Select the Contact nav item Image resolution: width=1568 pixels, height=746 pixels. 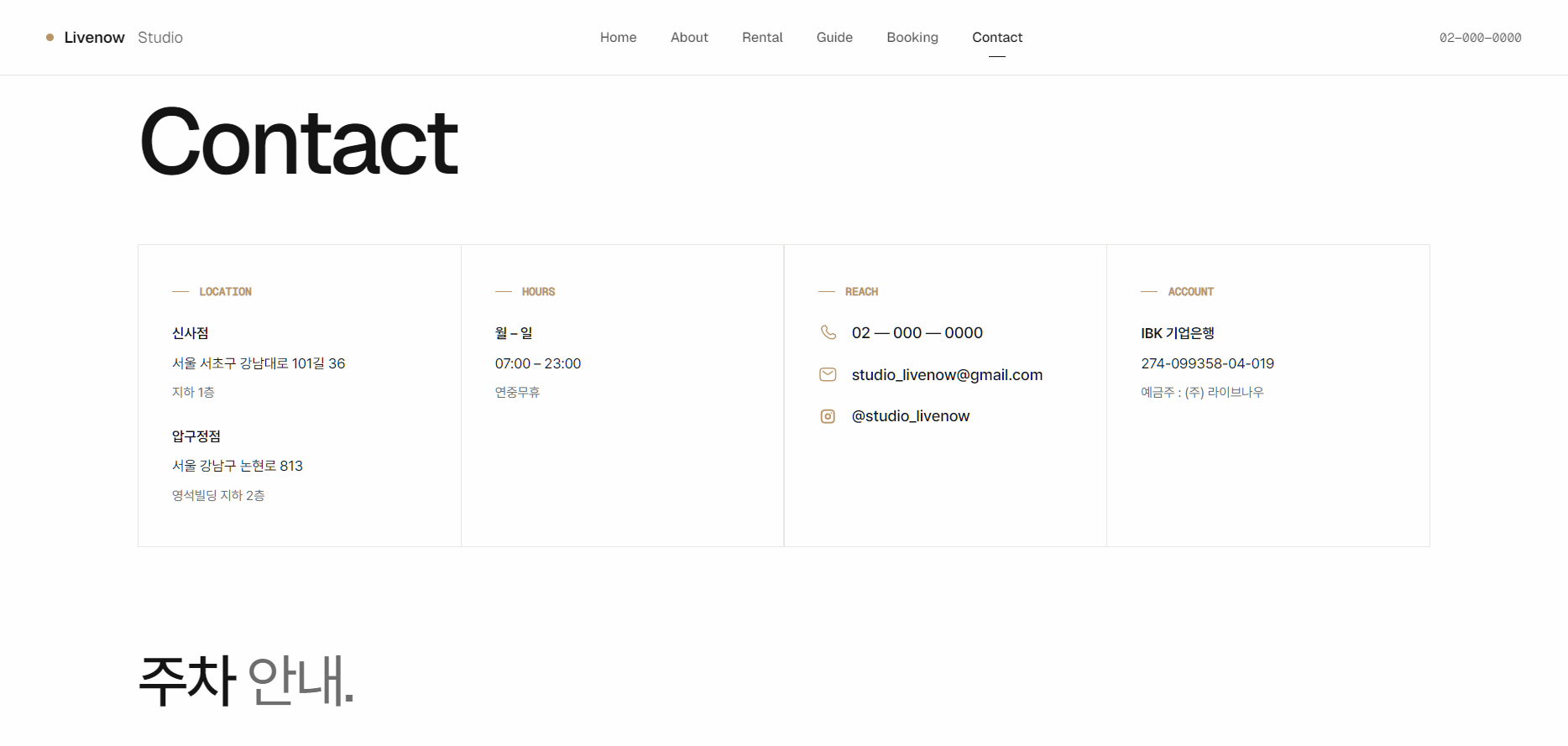coord(997,37)
